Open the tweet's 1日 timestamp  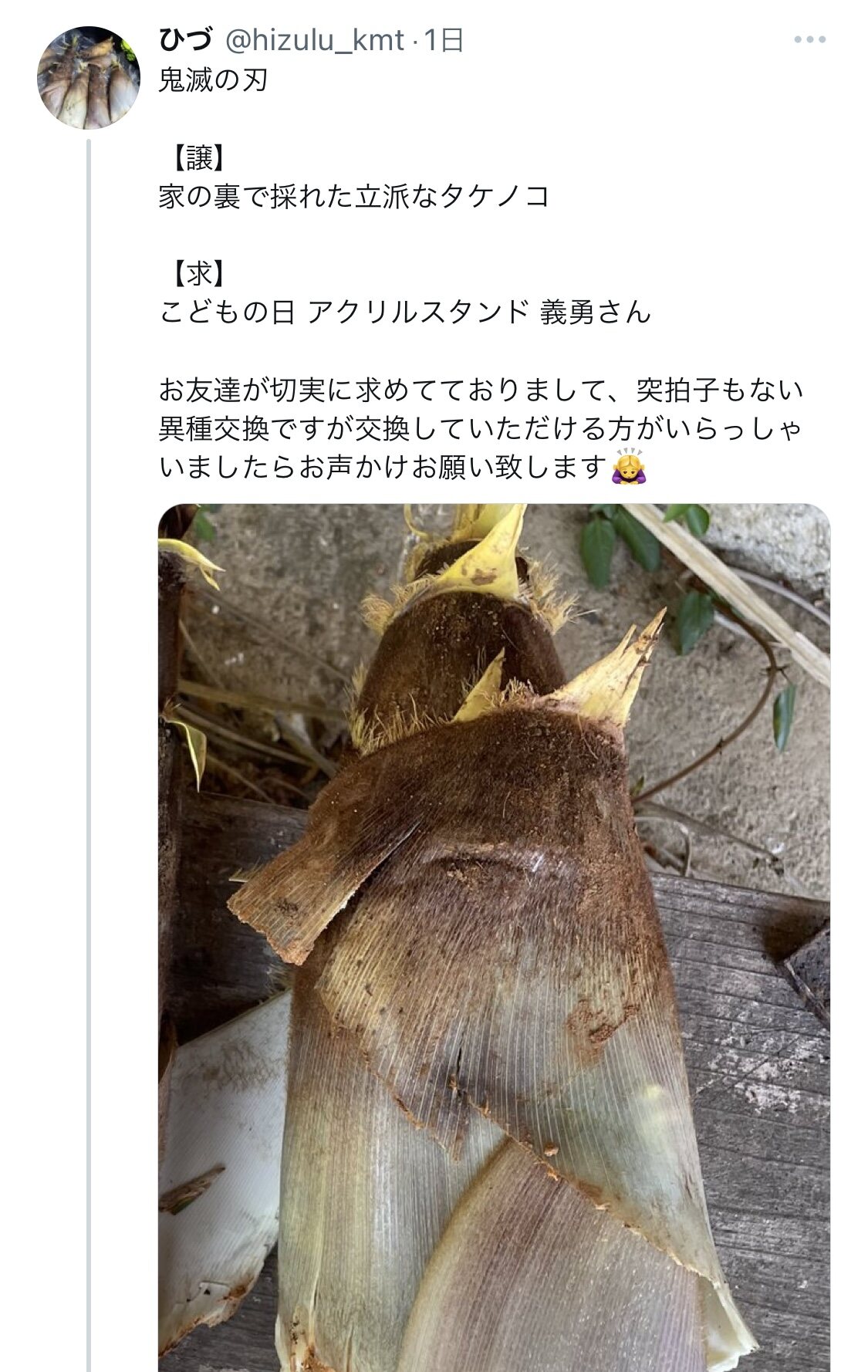pyautogui.click(x=444, y=40)
